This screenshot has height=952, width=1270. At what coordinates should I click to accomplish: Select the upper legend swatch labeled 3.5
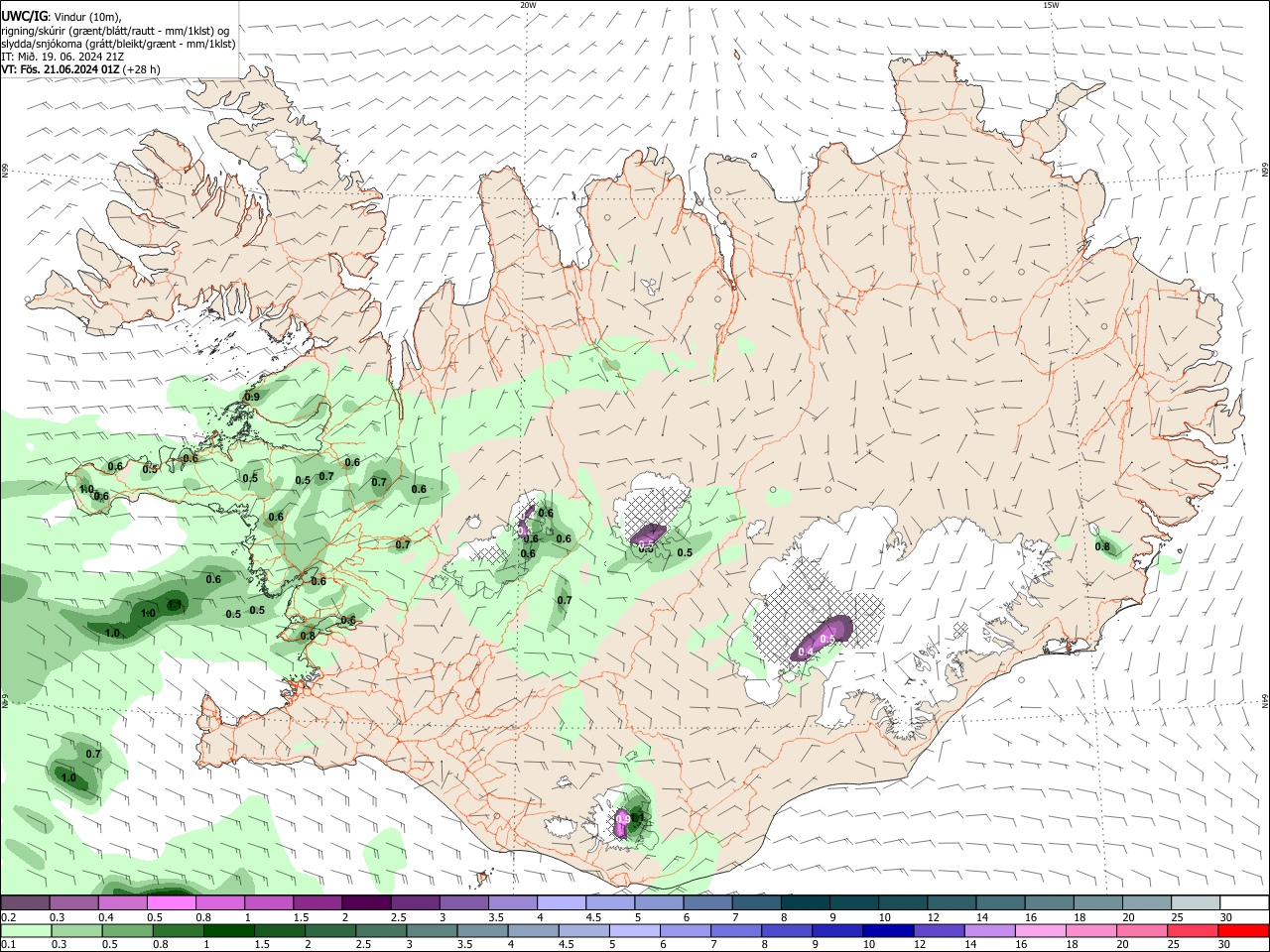512,903
